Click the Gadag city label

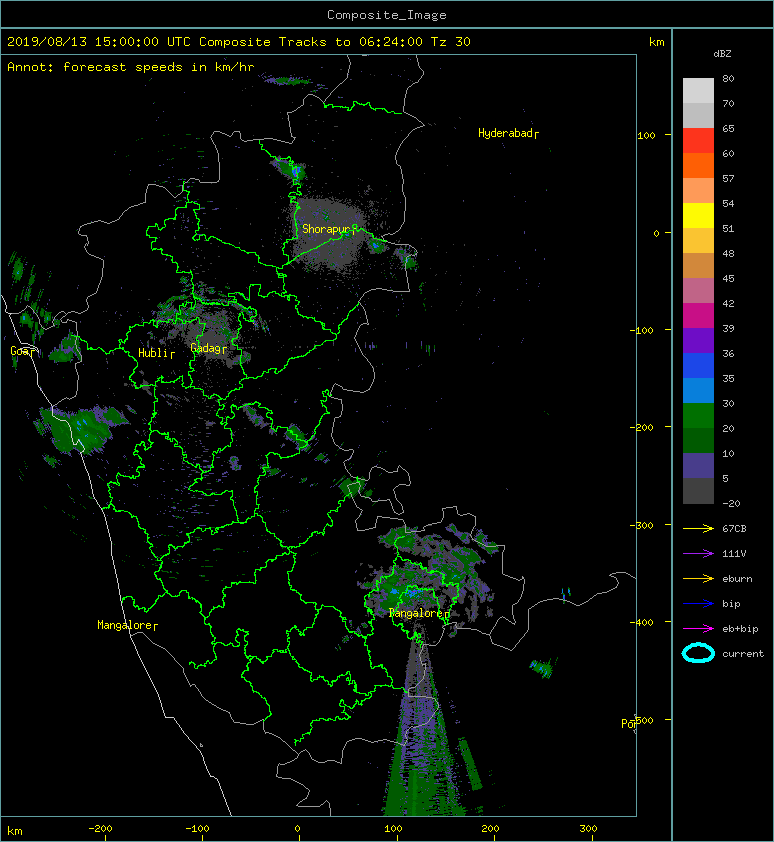(208, 349)
